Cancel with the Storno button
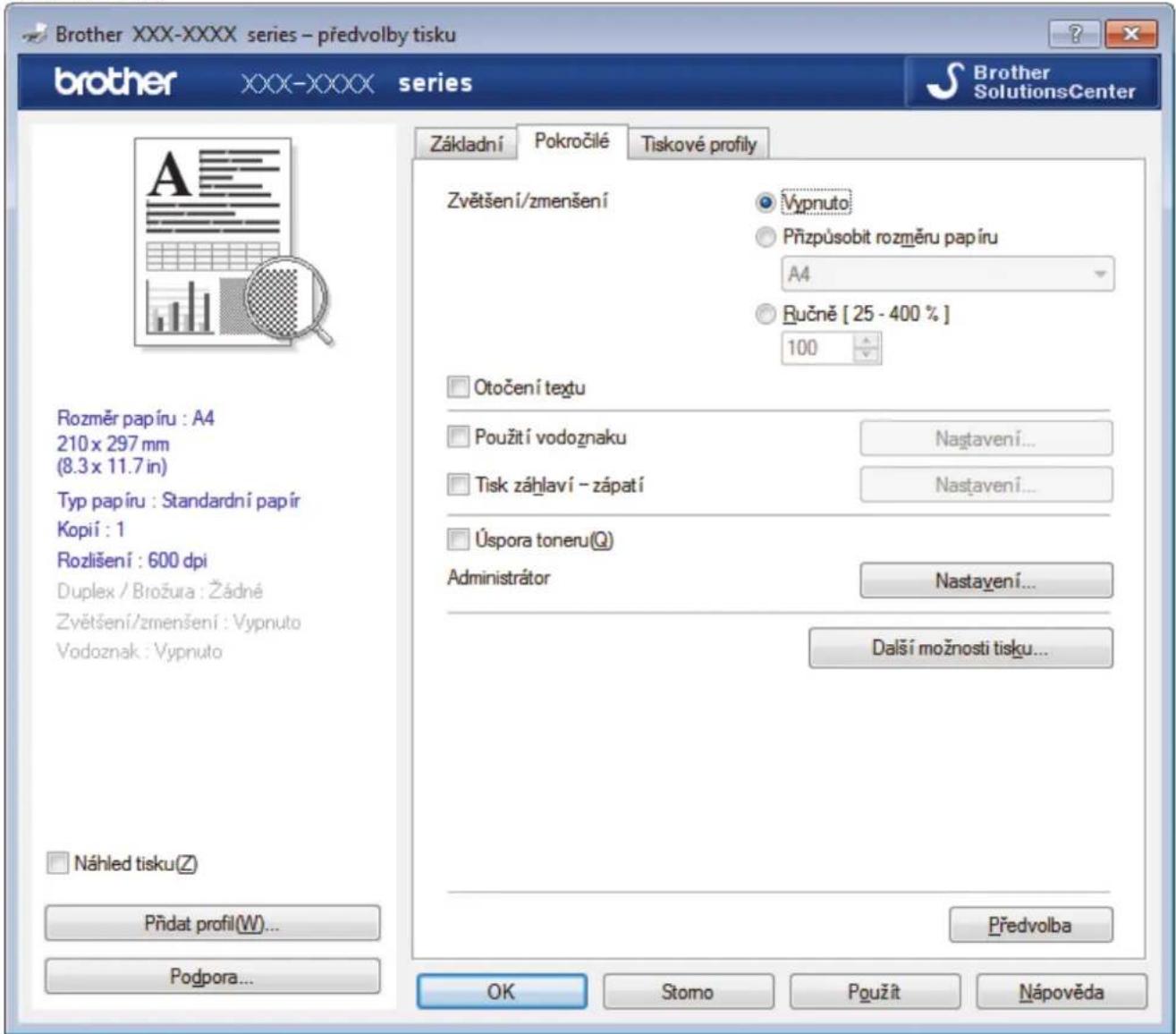 (688, 992)
